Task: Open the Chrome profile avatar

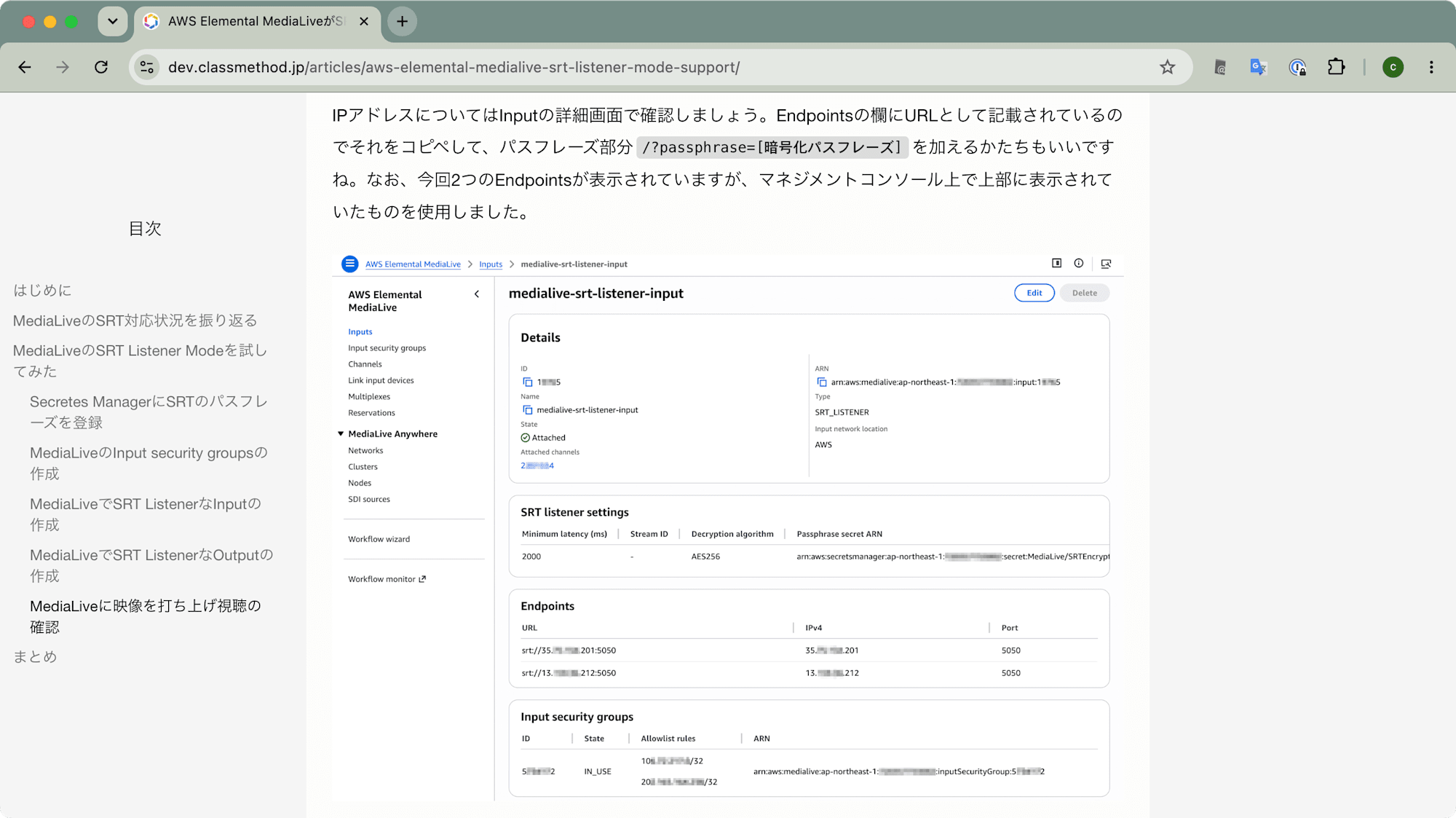Action: tap(1393, 67)
